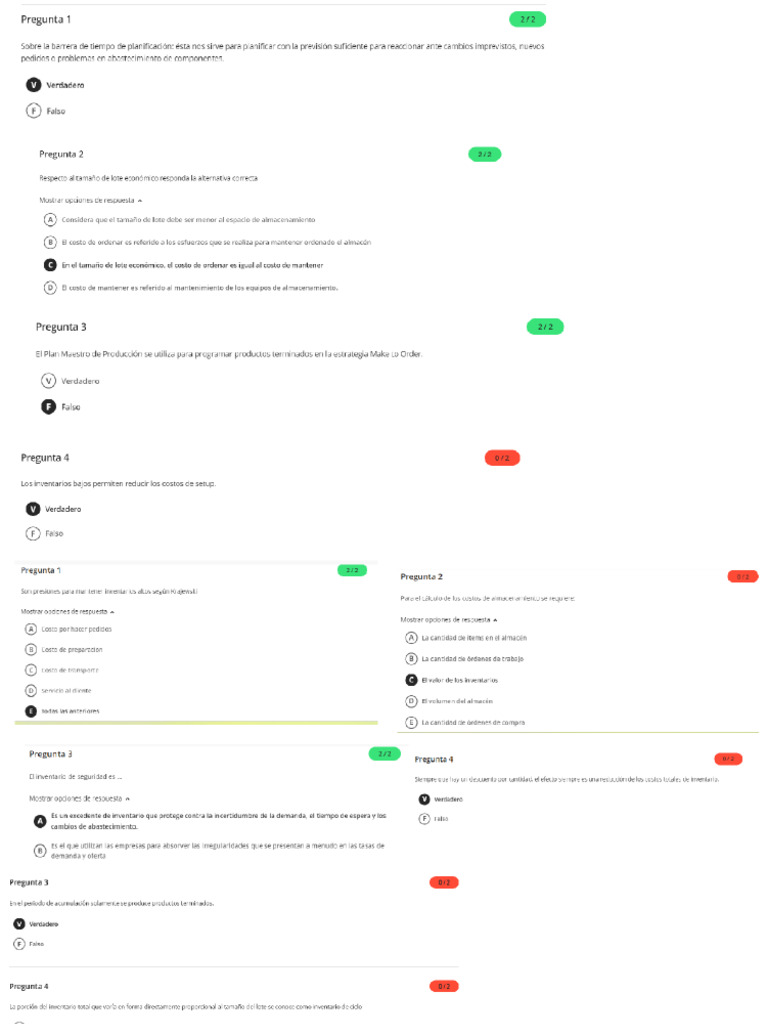The height and width of the screenshot is (1024, 768).
Task: Click the red 0/2 badge on the accumulation period question
Action: 444,883
